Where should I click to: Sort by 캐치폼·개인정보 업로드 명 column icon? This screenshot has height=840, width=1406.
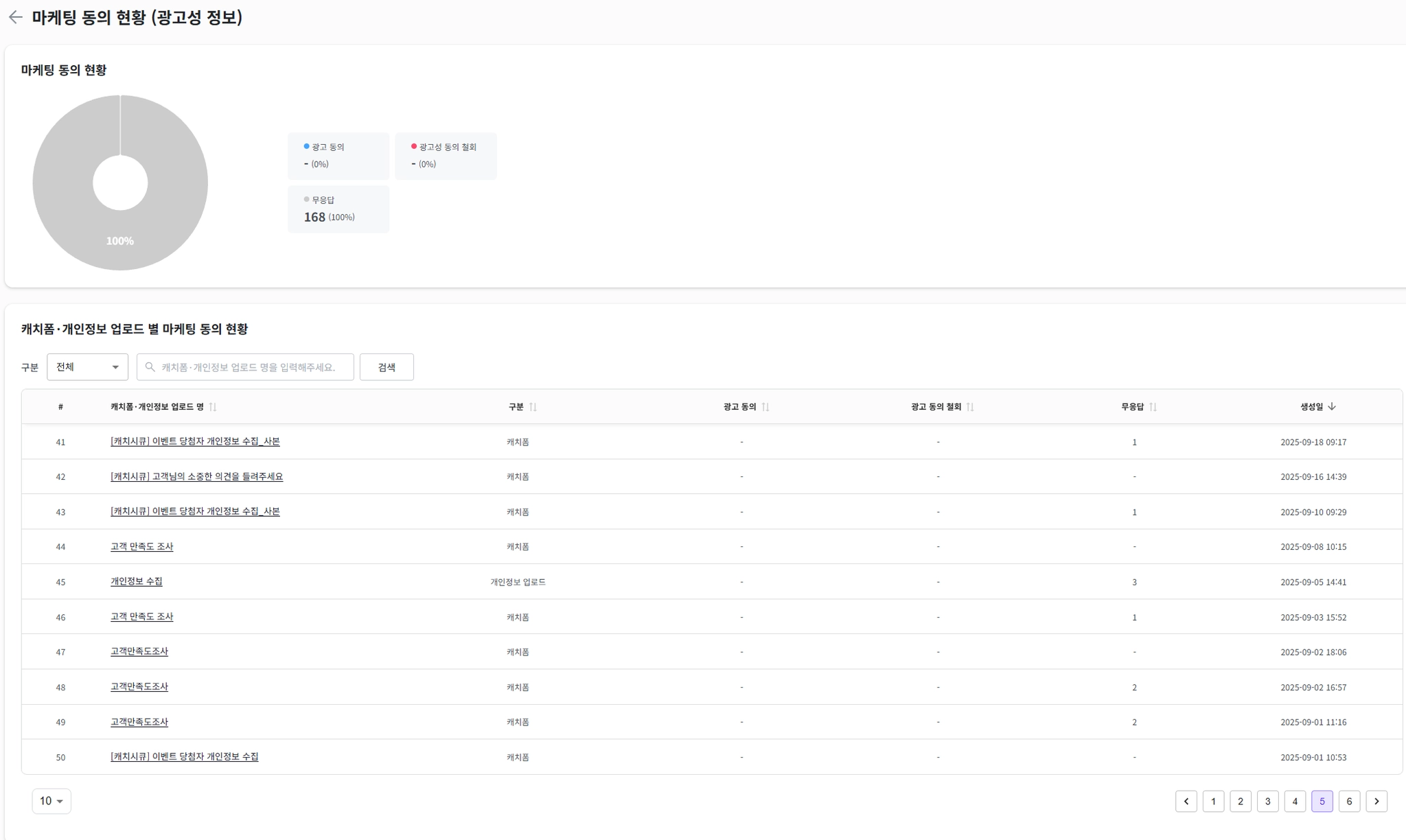(213, 407)
